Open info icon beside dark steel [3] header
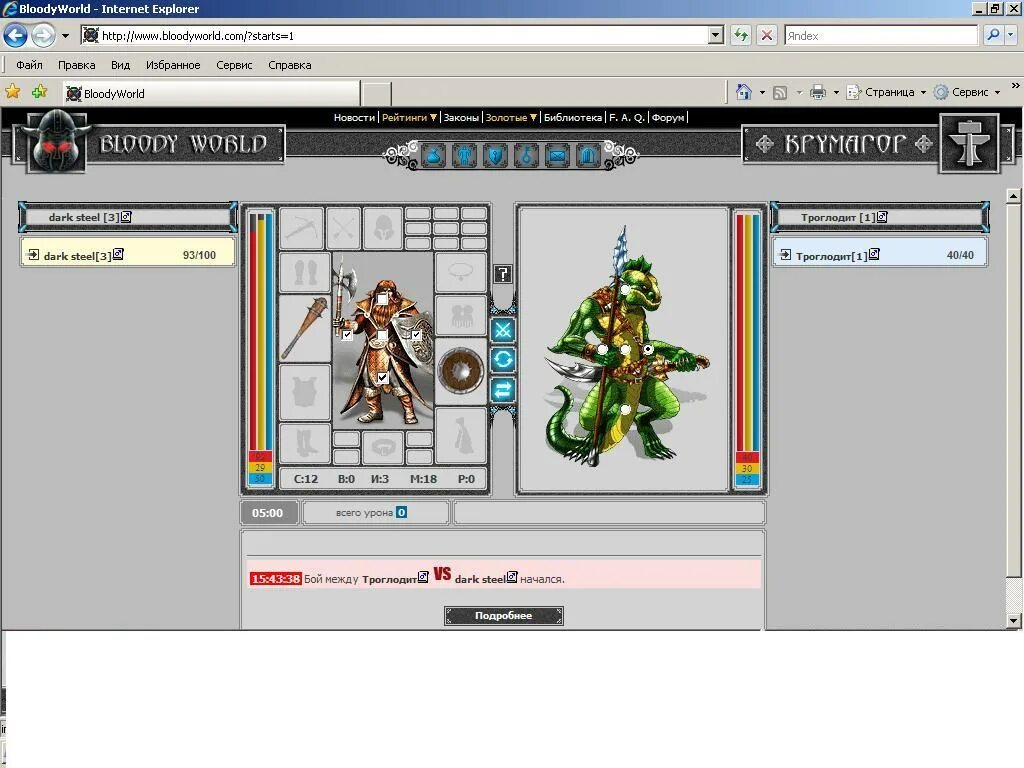1024x768 pixels. (127, 217)
